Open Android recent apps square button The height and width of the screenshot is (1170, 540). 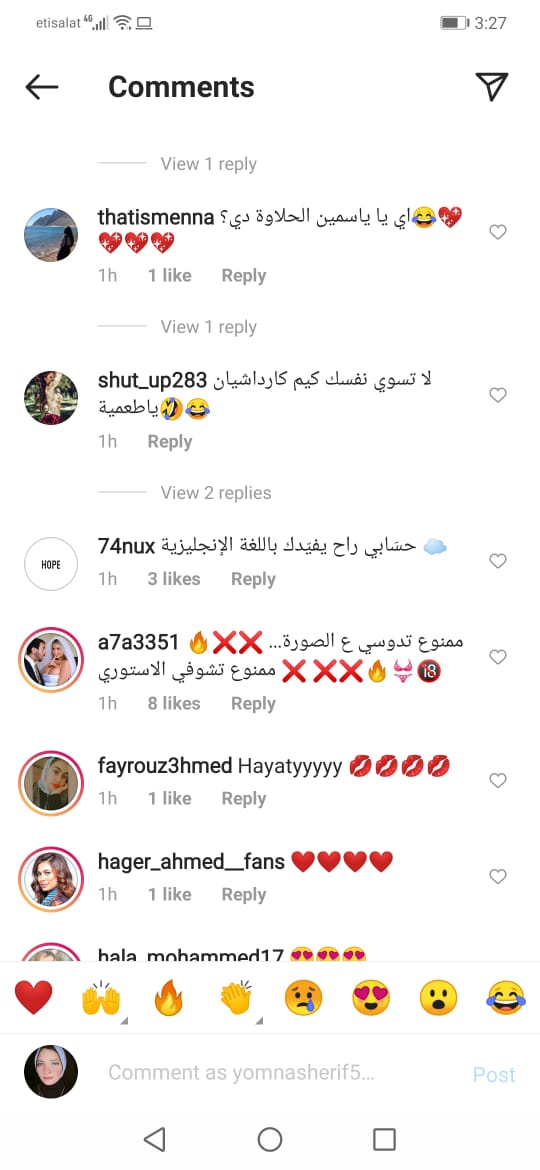384,1139
